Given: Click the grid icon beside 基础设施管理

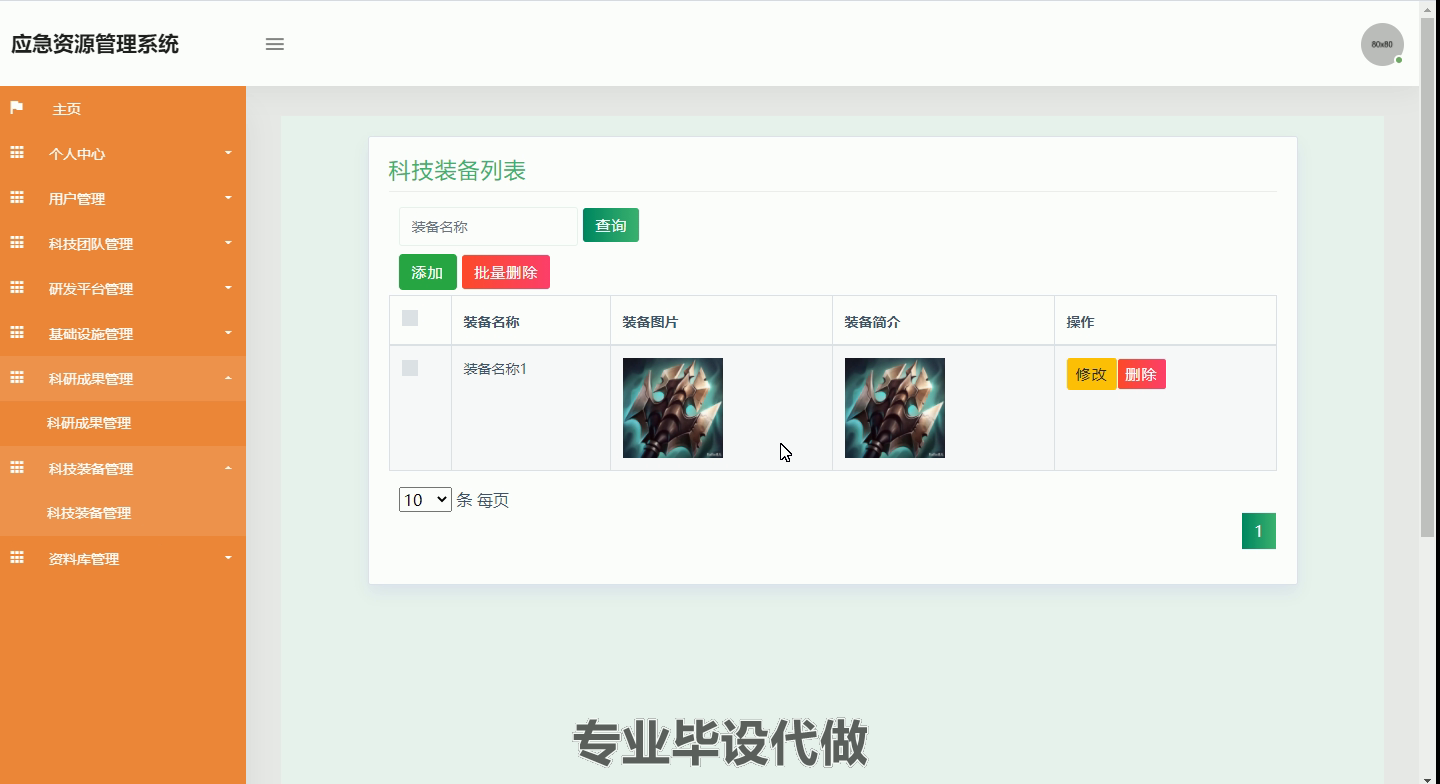Looking at the screenshot, I should [17, 333].
